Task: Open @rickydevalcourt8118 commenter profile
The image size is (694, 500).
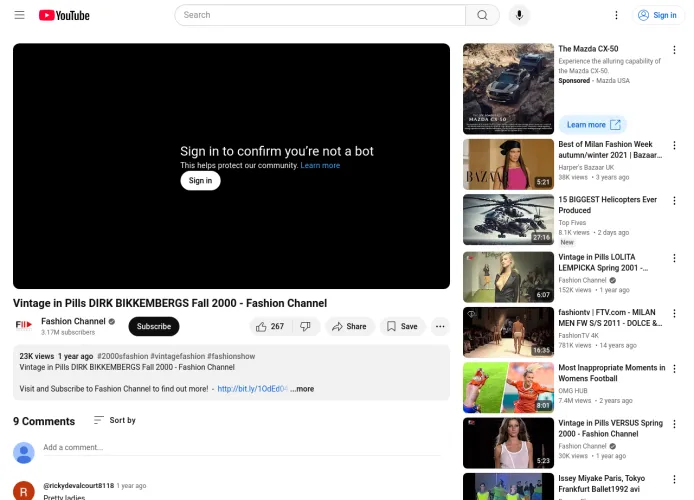Action: (78, 486)
